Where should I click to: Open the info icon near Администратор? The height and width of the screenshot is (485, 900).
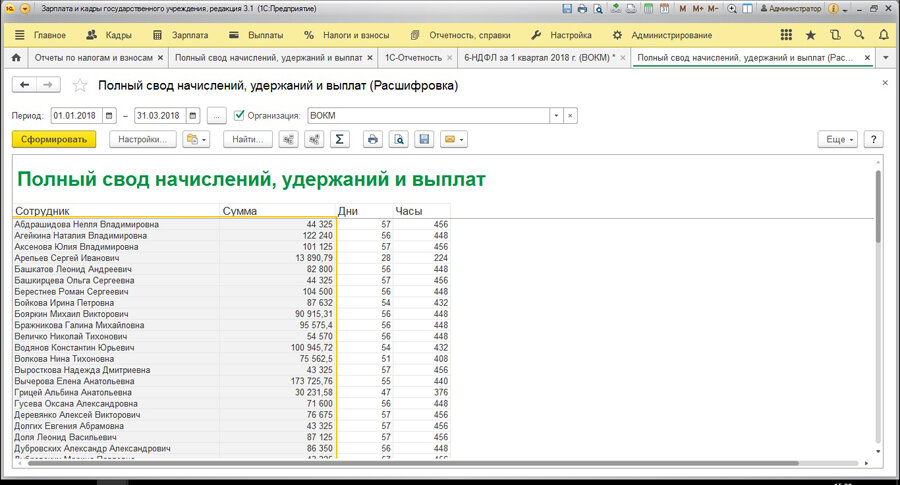click(x=833, y=9)
